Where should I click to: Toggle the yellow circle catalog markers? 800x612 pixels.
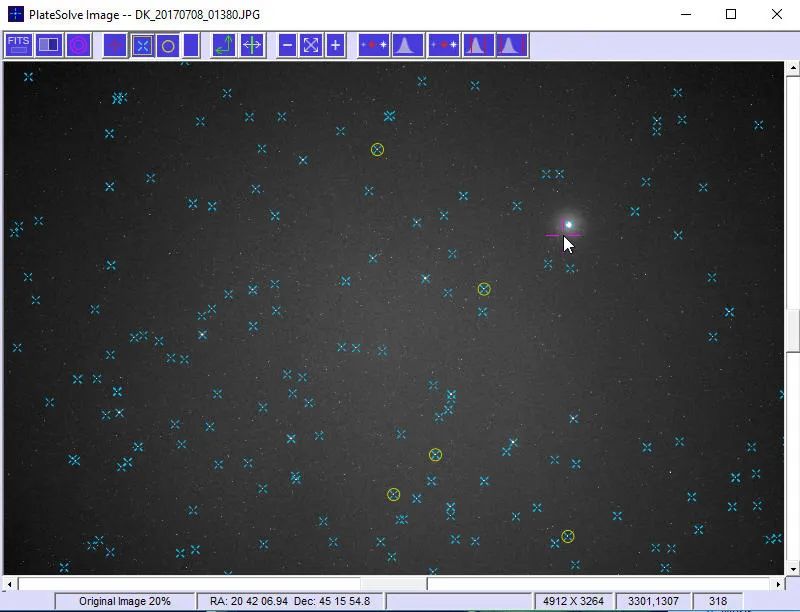168,45
